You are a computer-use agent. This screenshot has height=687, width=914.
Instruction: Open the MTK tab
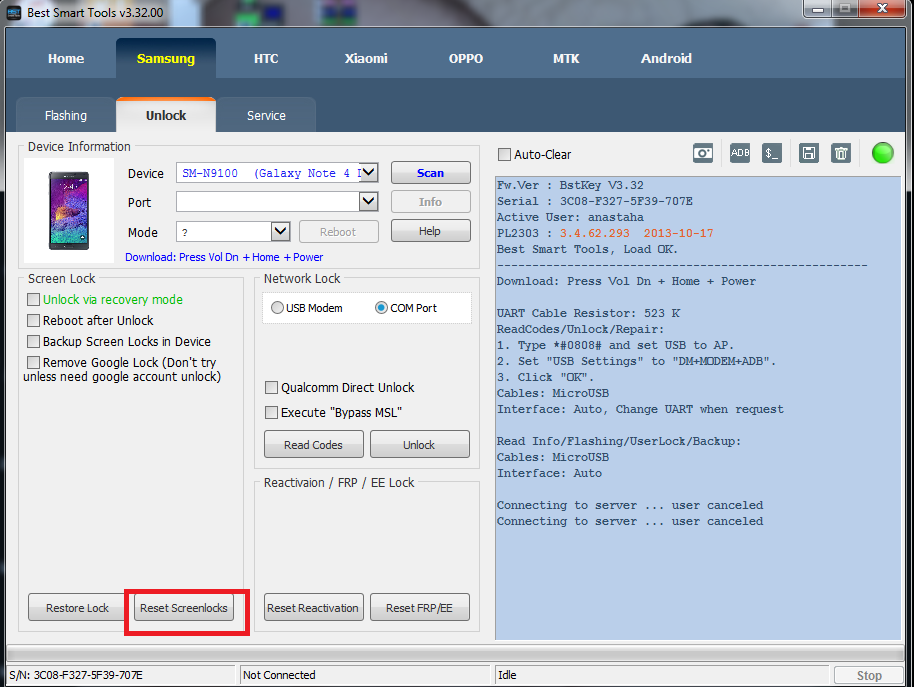pos(566,58)
